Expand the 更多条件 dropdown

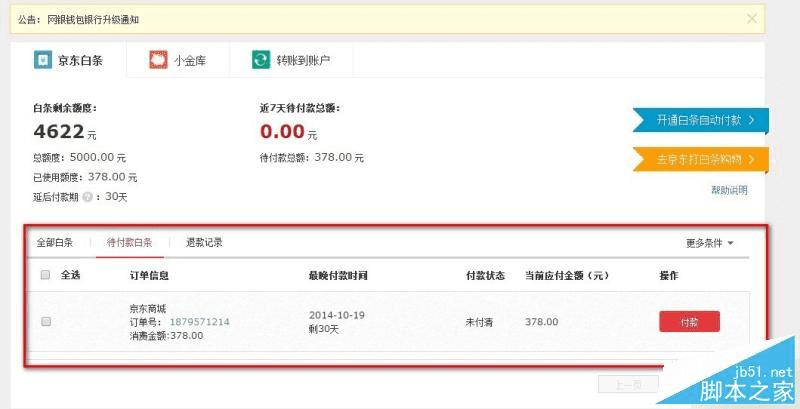710,243
